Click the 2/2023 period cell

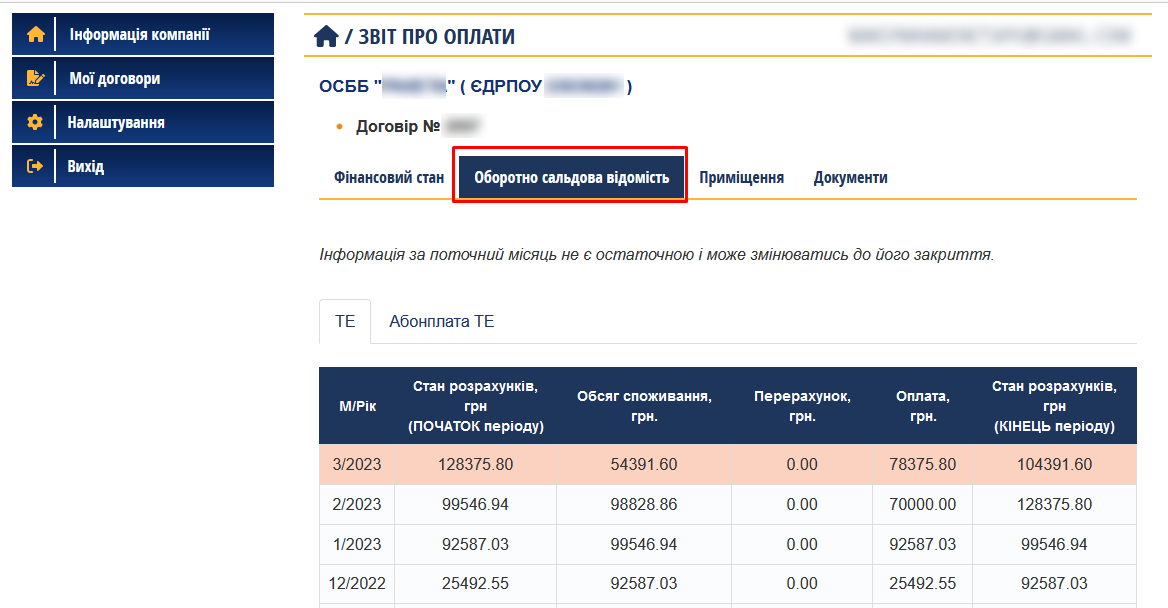coord(356,505)
